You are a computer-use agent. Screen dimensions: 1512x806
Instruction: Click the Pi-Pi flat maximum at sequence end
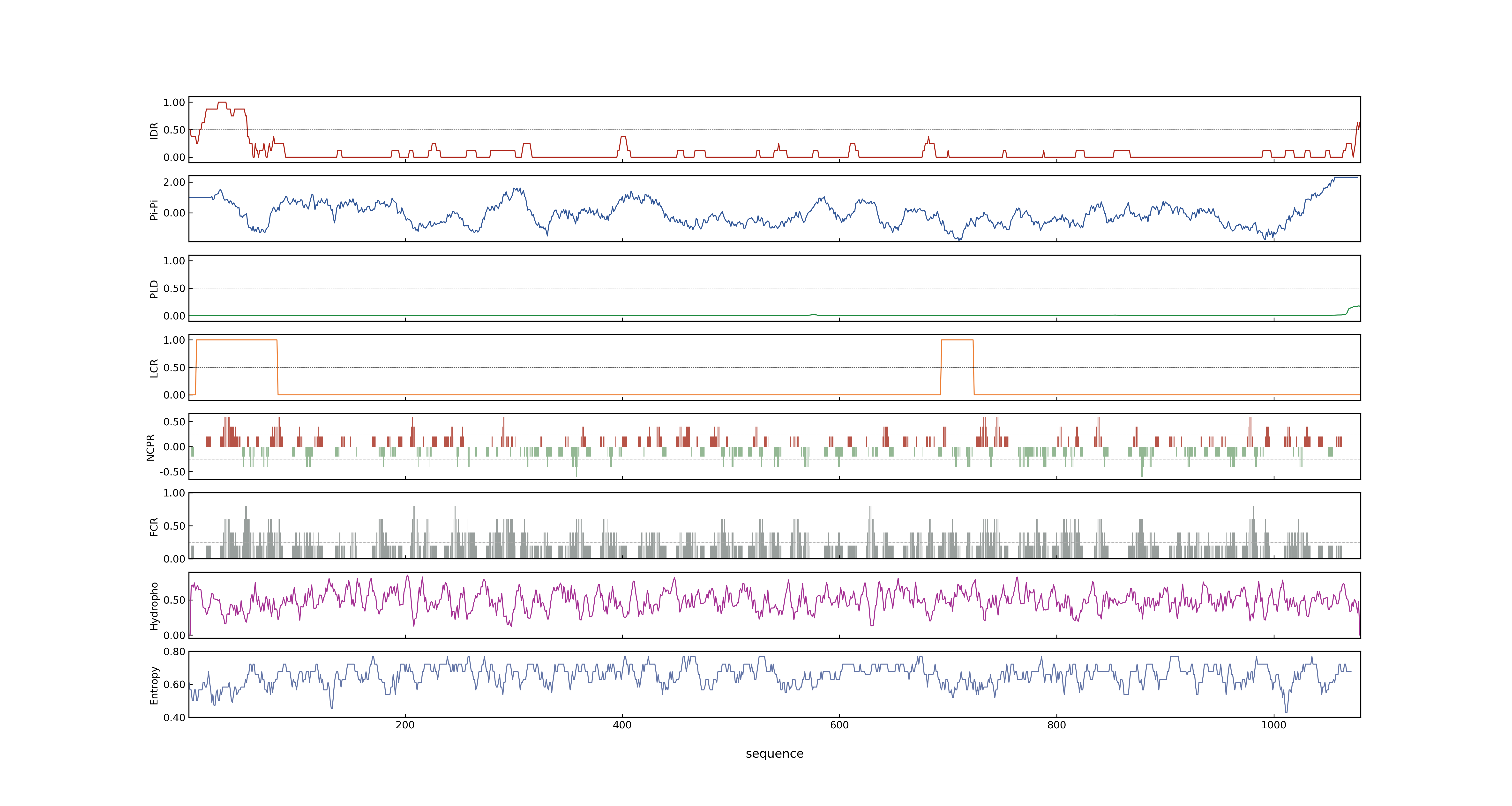(1347, 177)
